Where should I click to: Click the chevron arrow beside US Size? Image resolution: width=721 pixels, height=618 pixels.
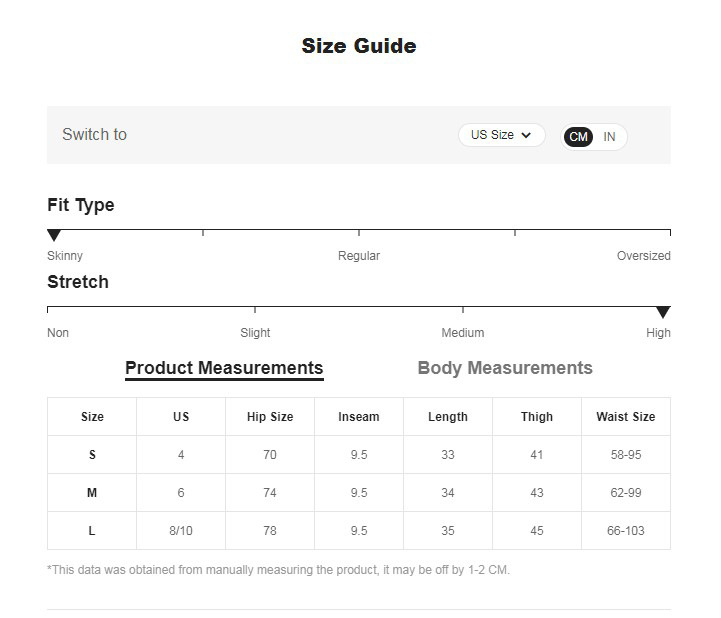coord(527,135)
